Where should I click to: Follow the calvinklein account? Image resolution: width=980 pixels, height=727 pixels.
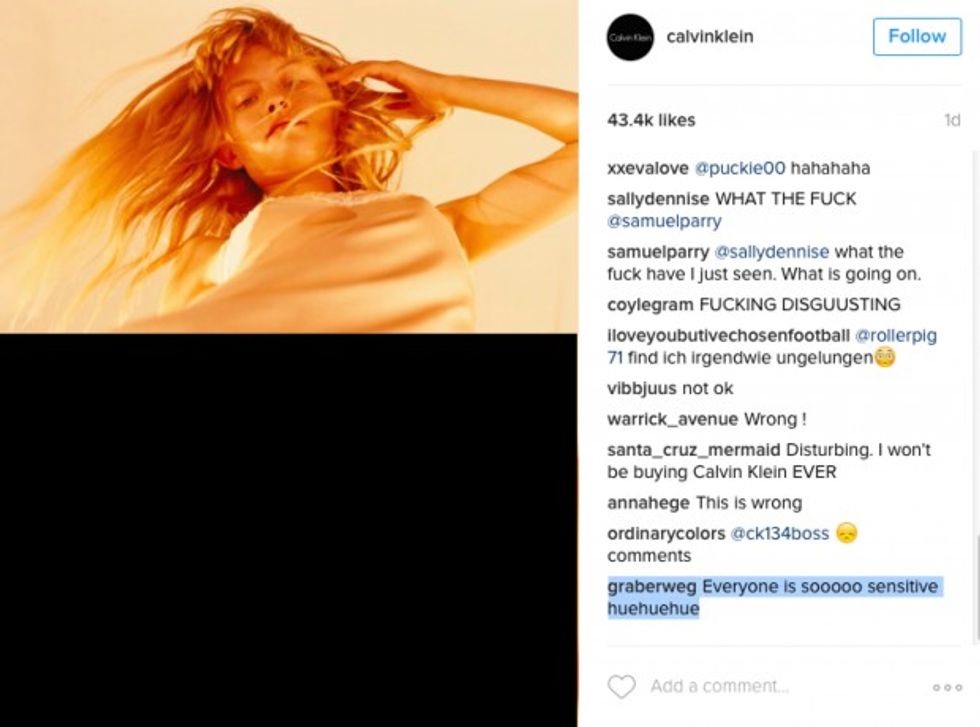917,36
